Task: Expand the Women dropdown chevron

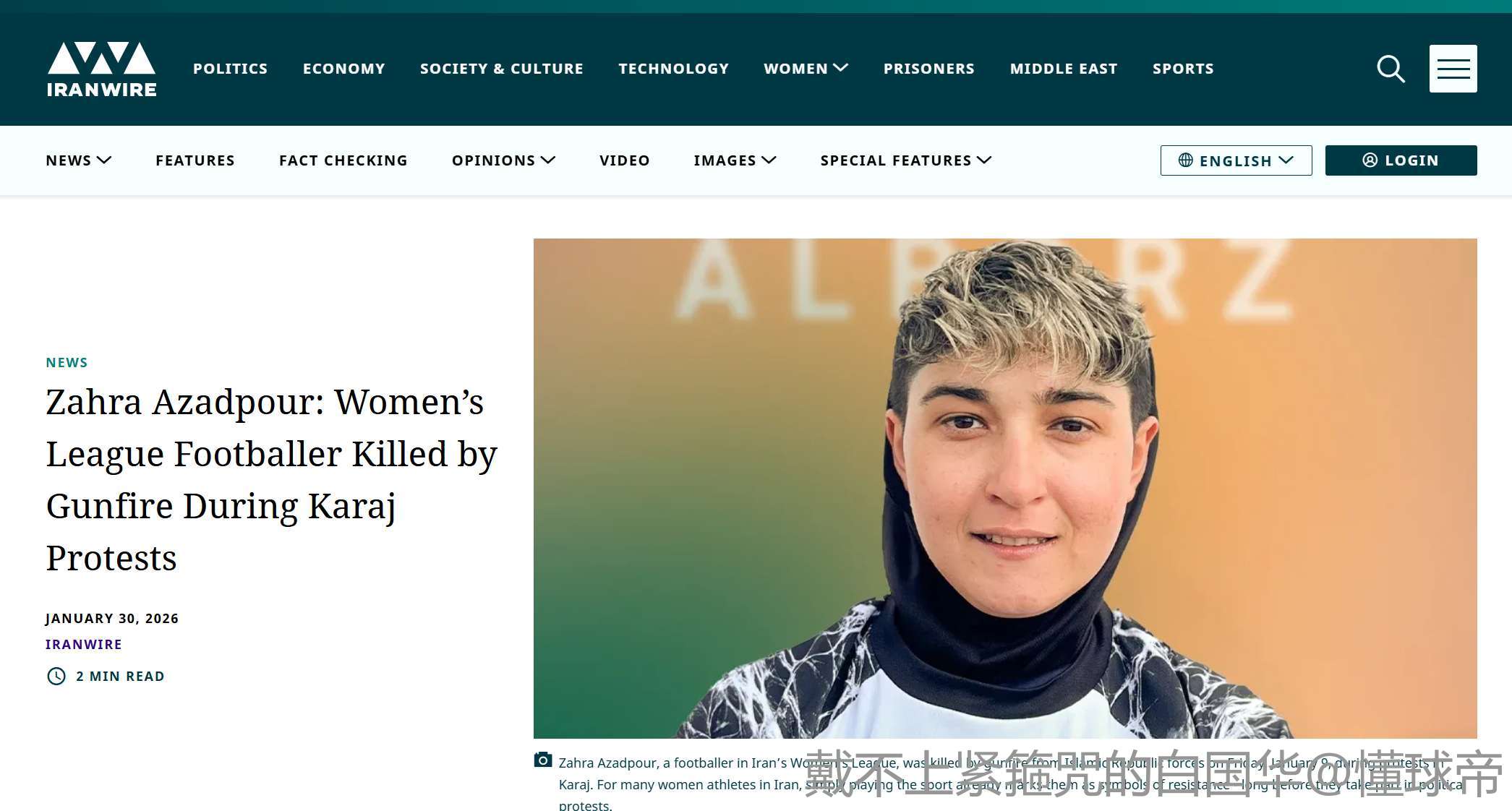Action: coord(841,68)
